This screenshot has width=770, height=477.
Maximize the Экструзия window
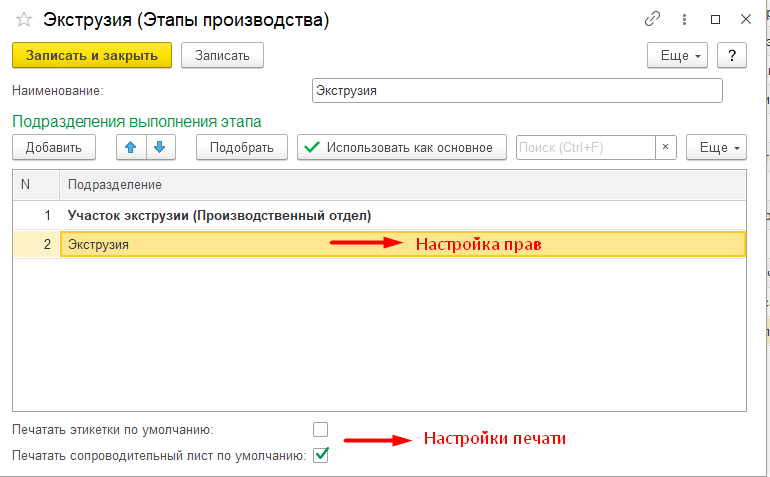pos(715,19)
